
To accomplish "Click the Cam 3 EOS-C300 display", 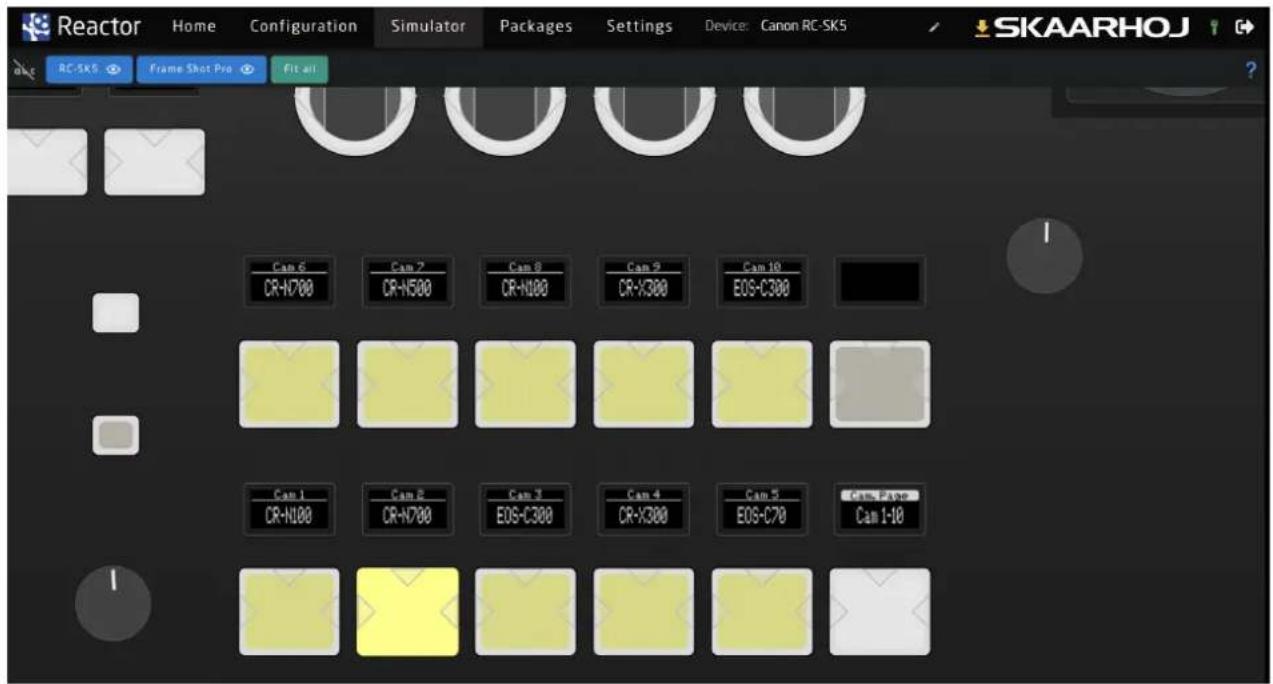I will [x=525, y=509].
